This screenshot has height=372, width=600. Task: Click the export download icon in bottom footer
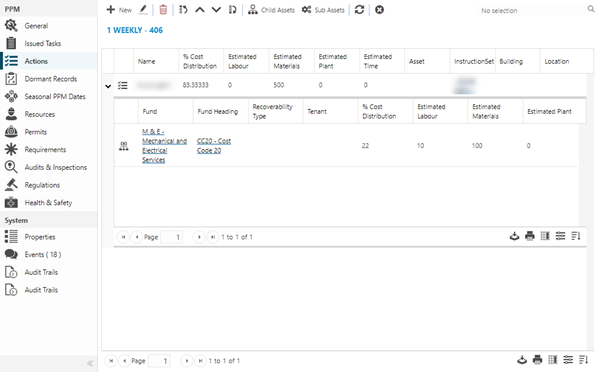coord(522,360)
